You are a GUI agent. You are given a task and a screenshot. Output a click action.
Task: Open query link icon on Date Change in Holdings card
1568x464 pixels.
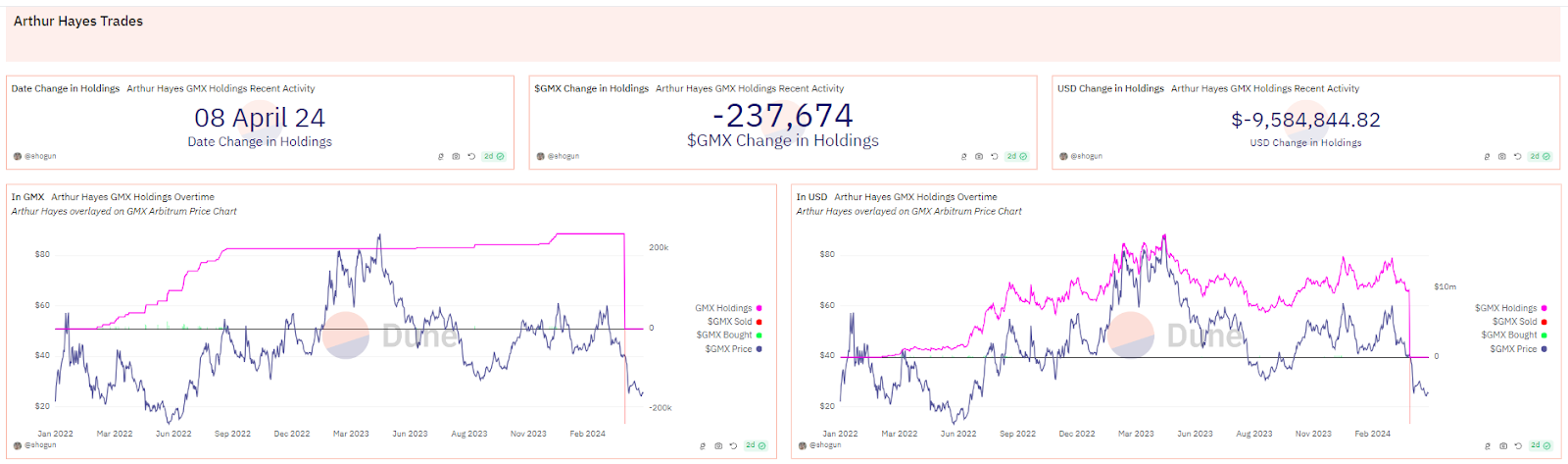point(441,156)
